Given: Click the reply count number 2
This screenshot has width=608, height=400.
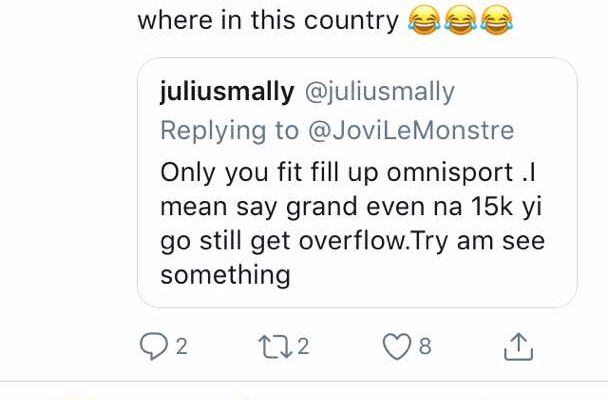Looking at the screenshot, I should point(182,347).
